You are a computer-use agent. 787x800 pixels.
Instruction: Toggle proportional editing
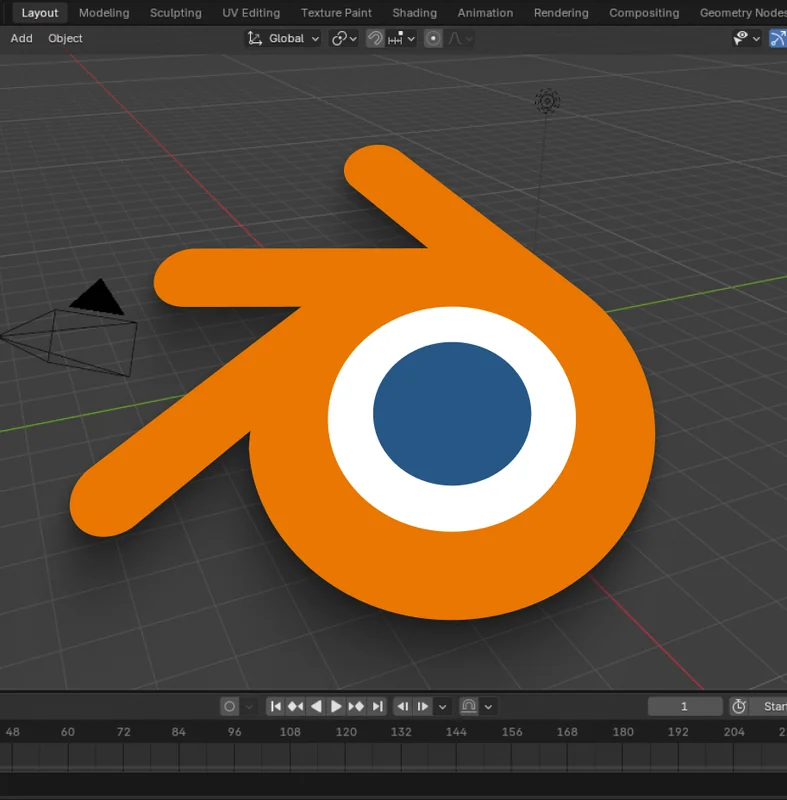(433, 38)
